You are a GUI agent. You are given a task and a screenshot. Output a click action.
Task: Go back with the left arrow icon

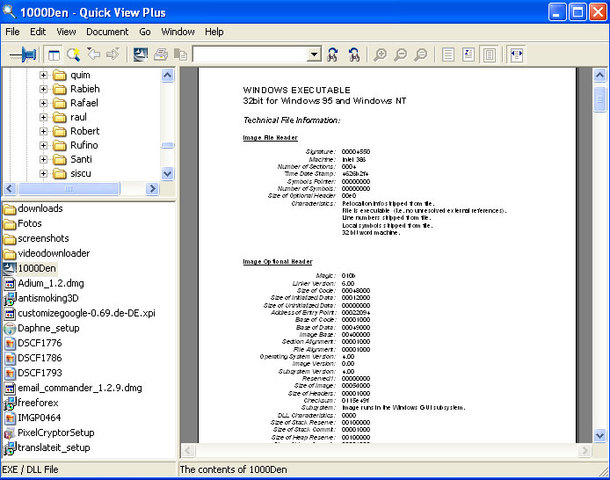93,54
